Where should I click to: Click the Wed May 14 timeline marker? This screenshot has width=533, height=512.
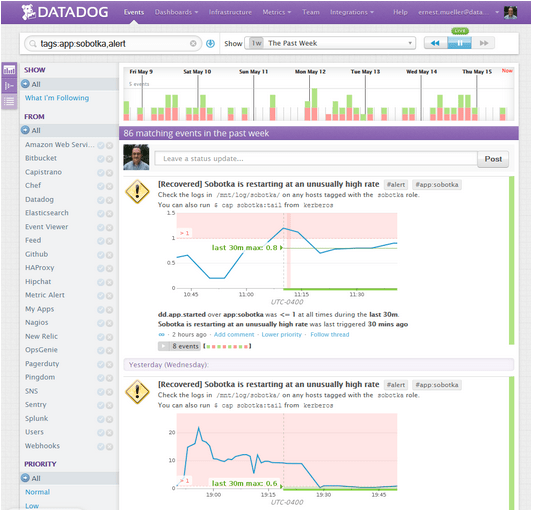pyautogui.click(x=421, y=72)
